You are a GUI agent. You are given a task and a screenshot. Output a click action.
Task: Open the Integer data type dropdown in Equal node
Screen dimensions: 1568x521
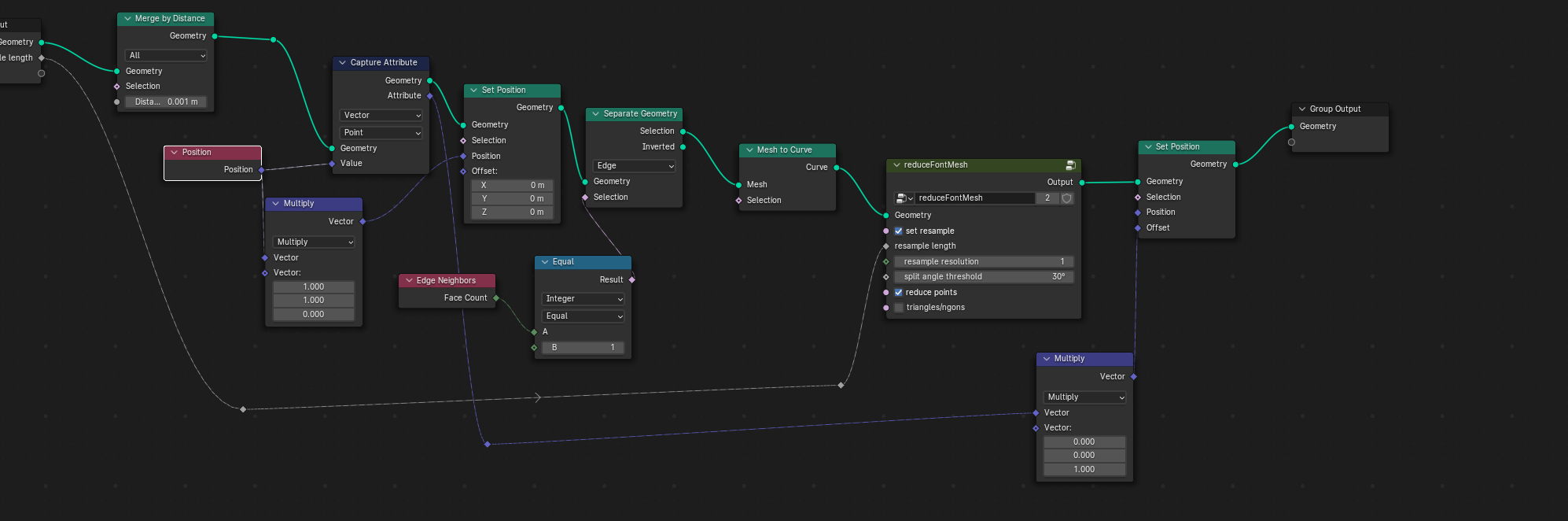[583, 299]
